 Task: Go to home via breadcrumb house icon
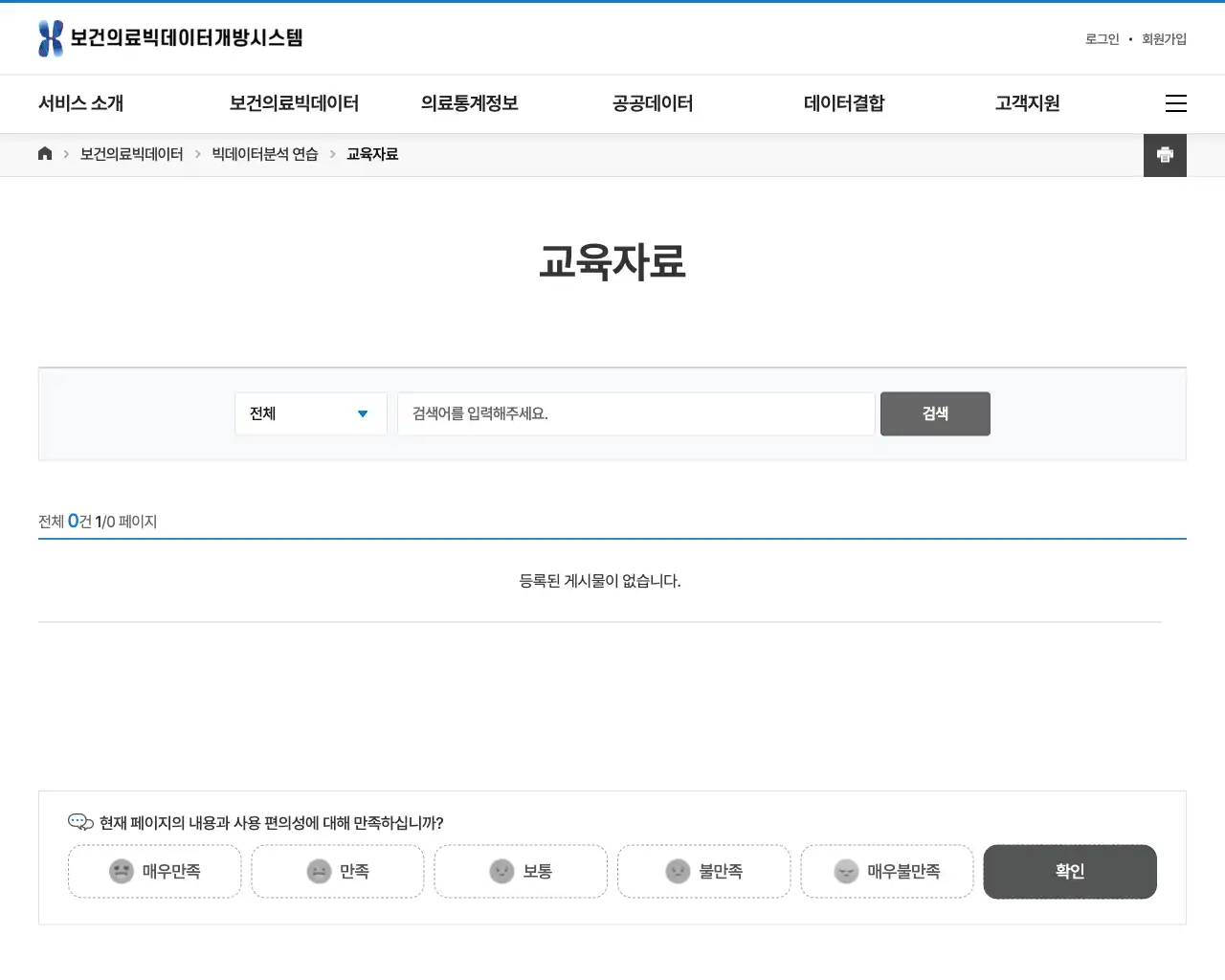pyautogui.click(x=45, y=154)
